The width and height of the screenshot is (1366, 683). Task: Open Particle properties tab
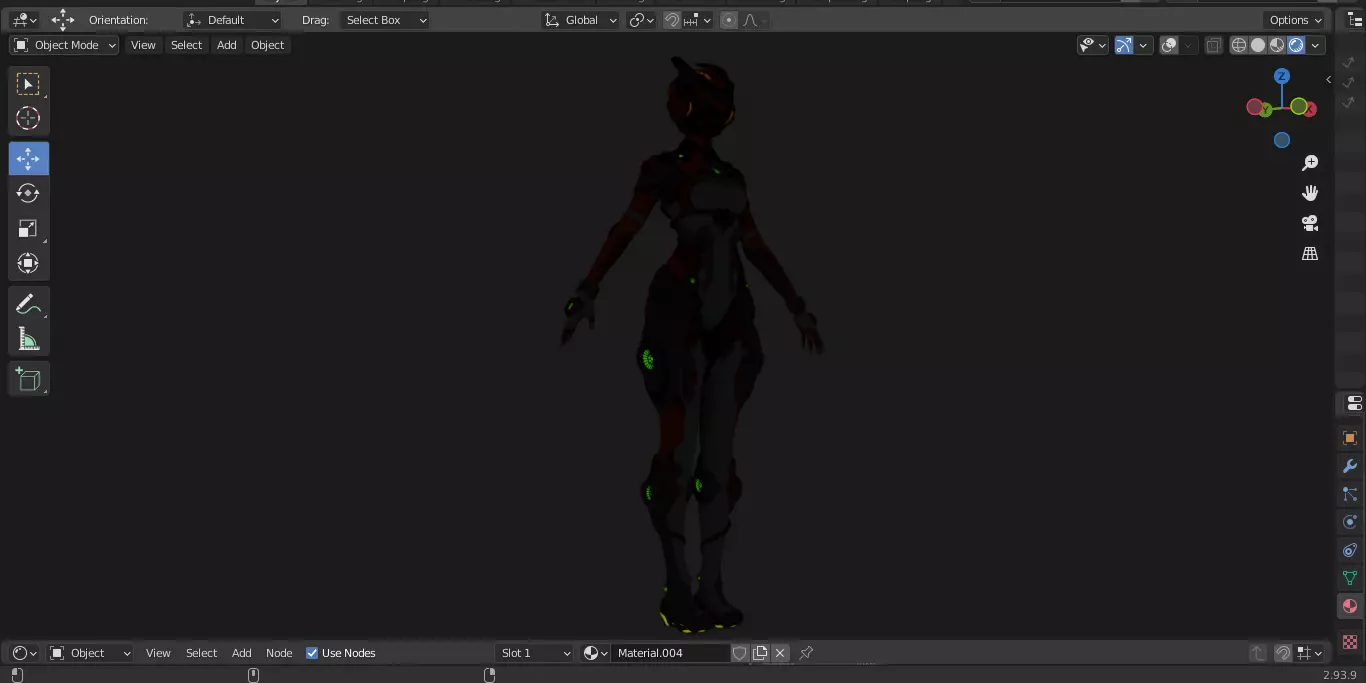click(x=1350, y=494)
